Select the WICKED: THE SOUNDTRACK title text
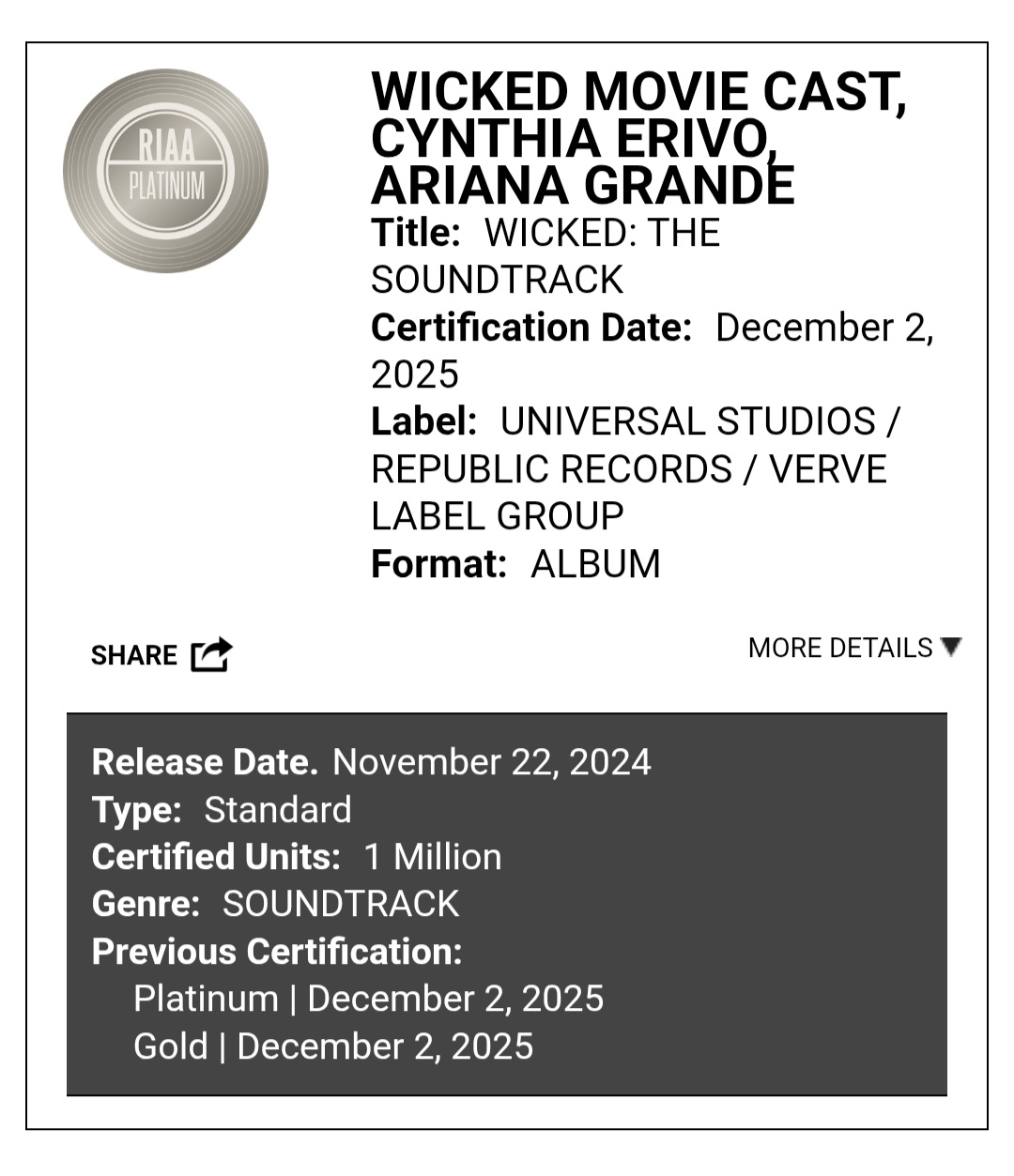The image size is (1014, 1176). click(x=545, y=256)
